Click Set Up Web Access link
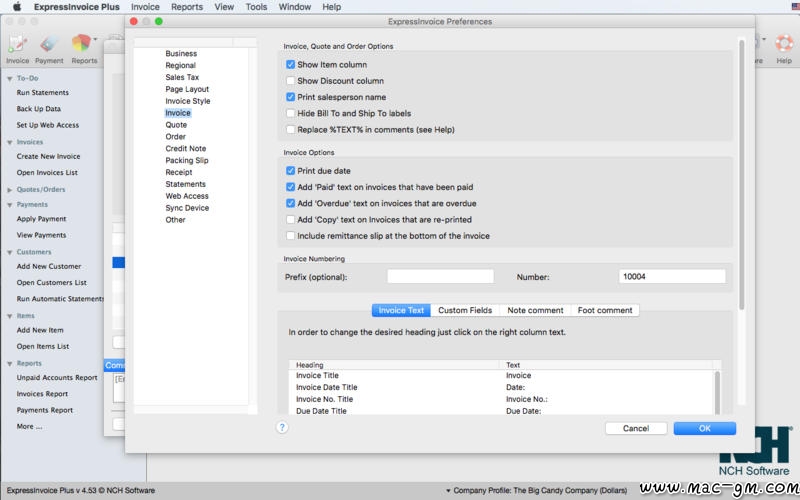800x500 pixels. [47, 125]
